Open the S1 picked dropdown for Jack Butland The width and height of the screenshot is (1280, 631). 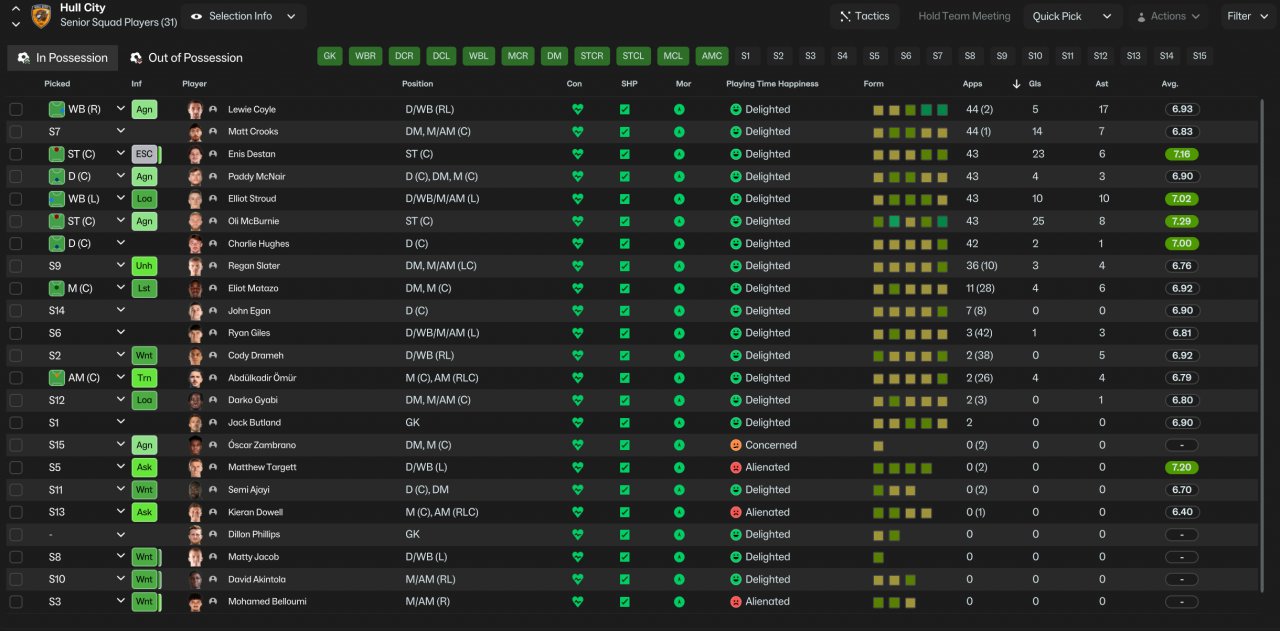tap(121, 423)
